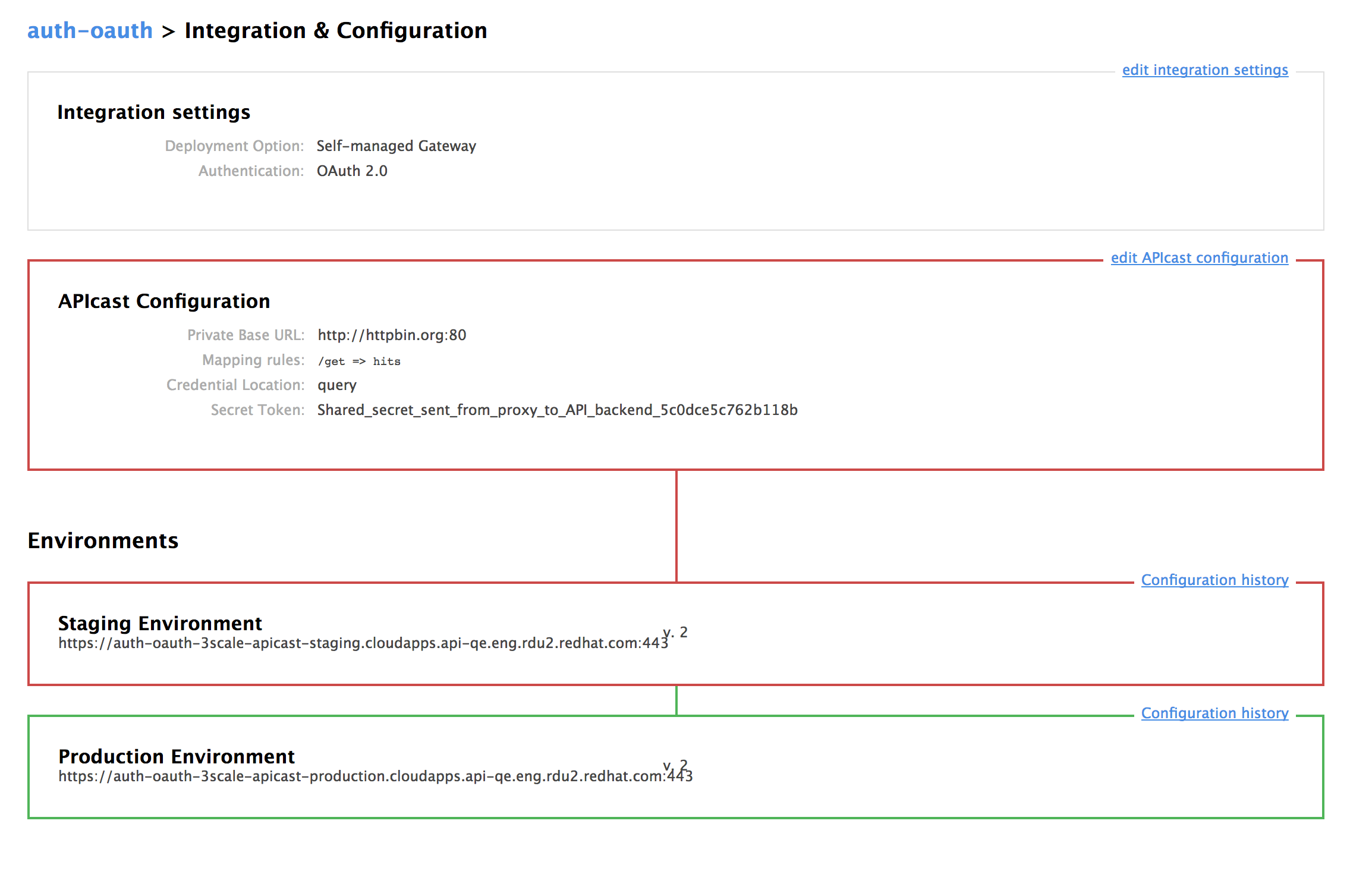The image size is (1372, 893).
Task: Click the staging version v. 2 label
Action: pos(681,631)
